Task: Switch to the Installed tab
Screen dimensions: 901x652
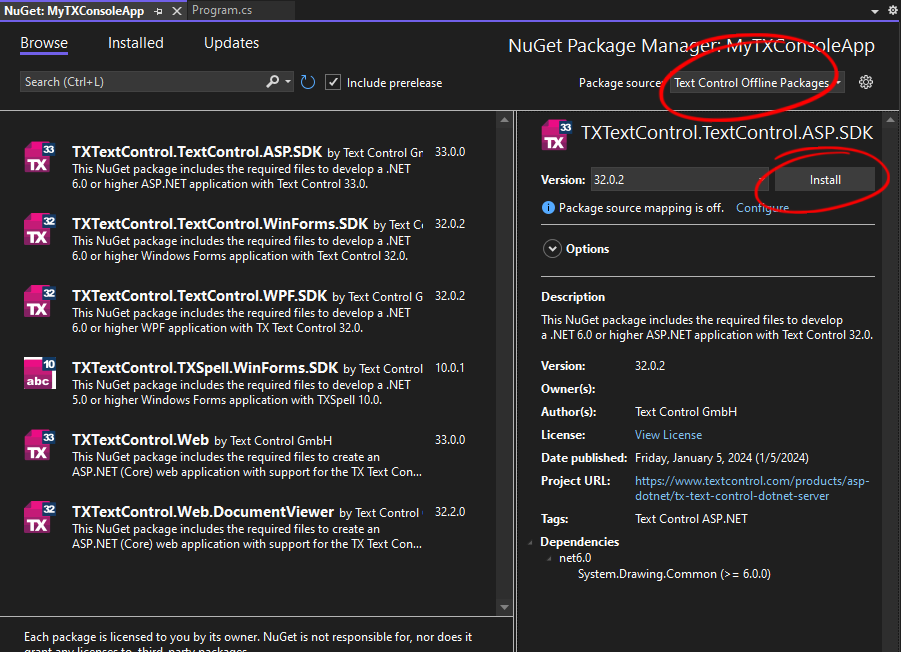Action: point(136,43)
